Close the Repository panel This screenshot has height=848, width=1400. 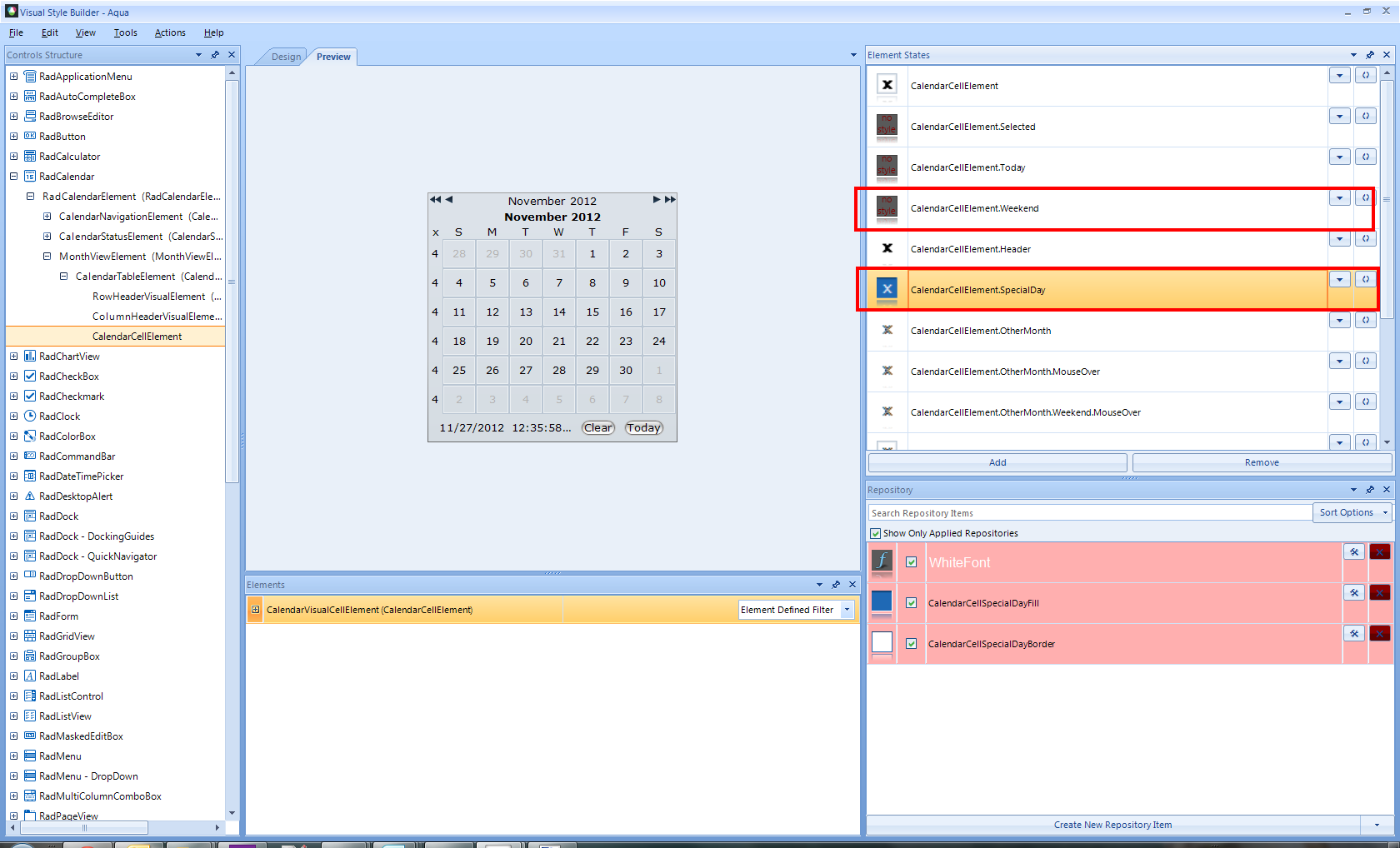[1387, 490]
